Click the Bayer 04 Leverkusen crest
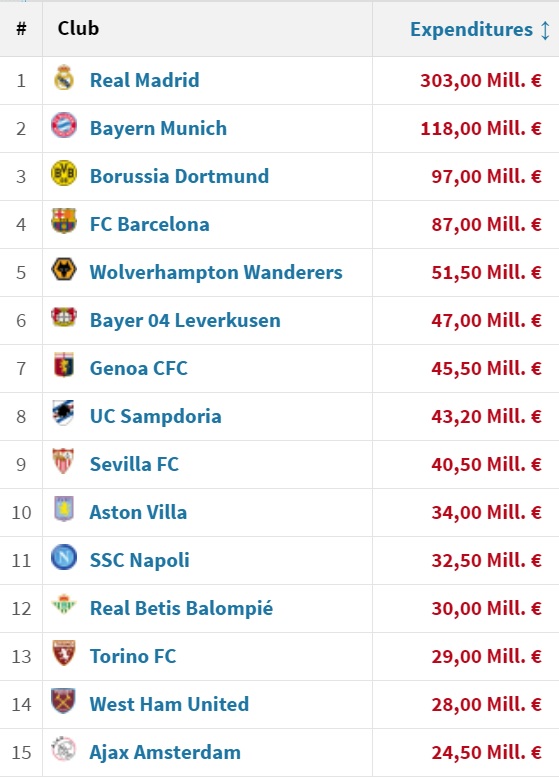This screenshot has height=777, width=559. [x=64, y=317]
